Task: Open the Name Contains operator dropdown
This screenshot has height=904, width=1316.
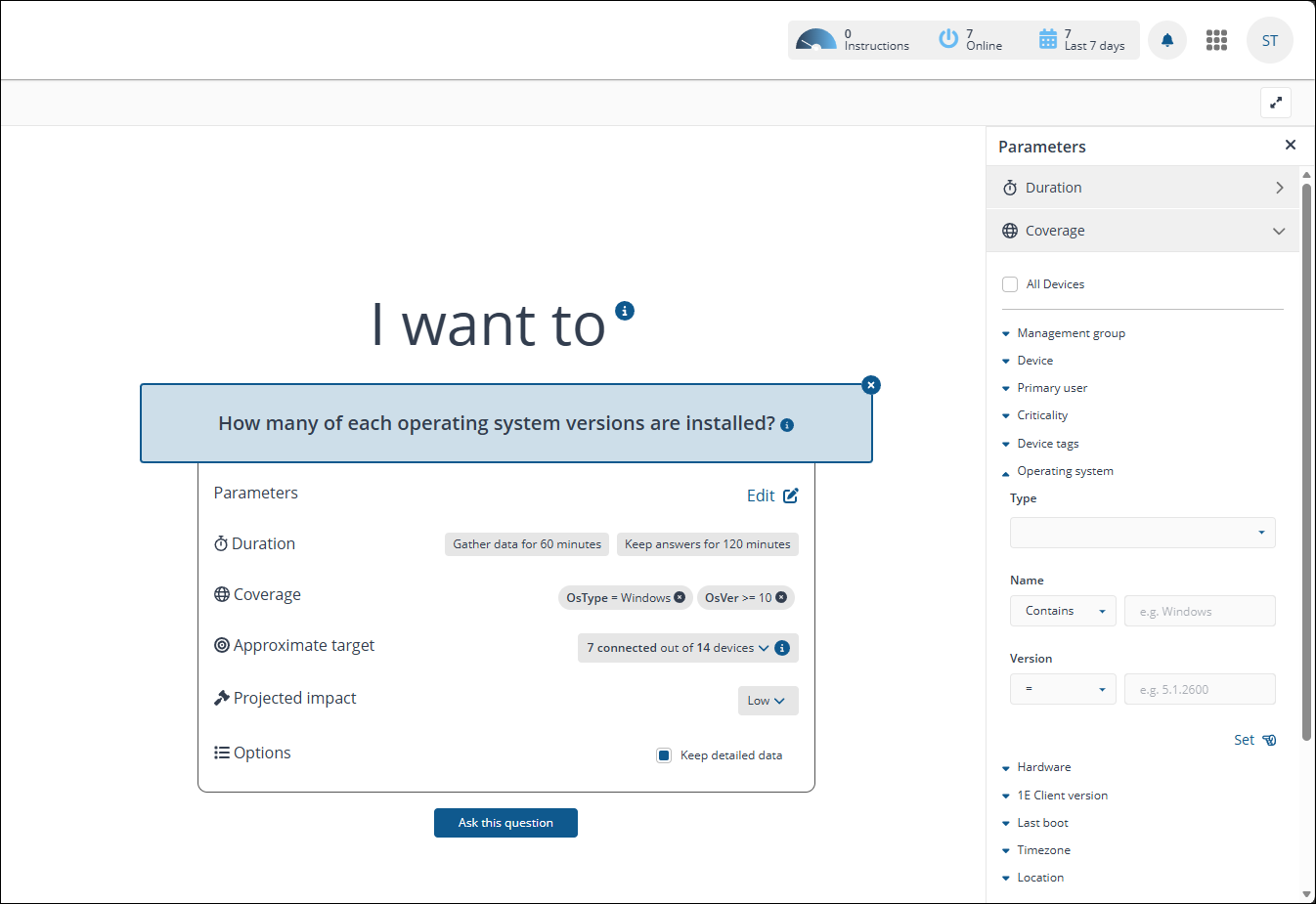Action: pos(1063,611)
